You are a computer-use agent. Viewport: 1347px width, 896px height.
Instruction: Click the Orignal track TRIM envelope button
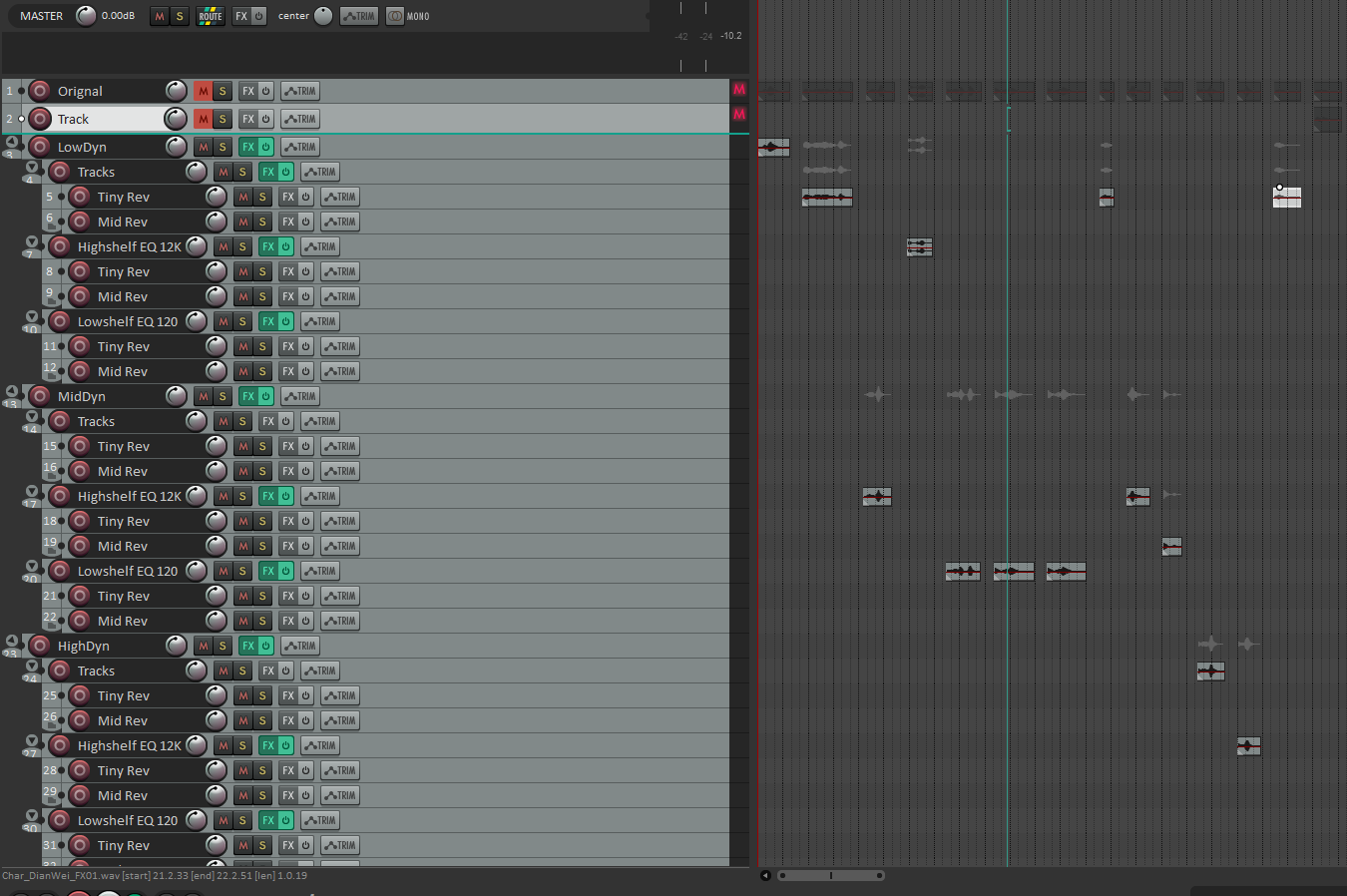[x=300, y=91]
